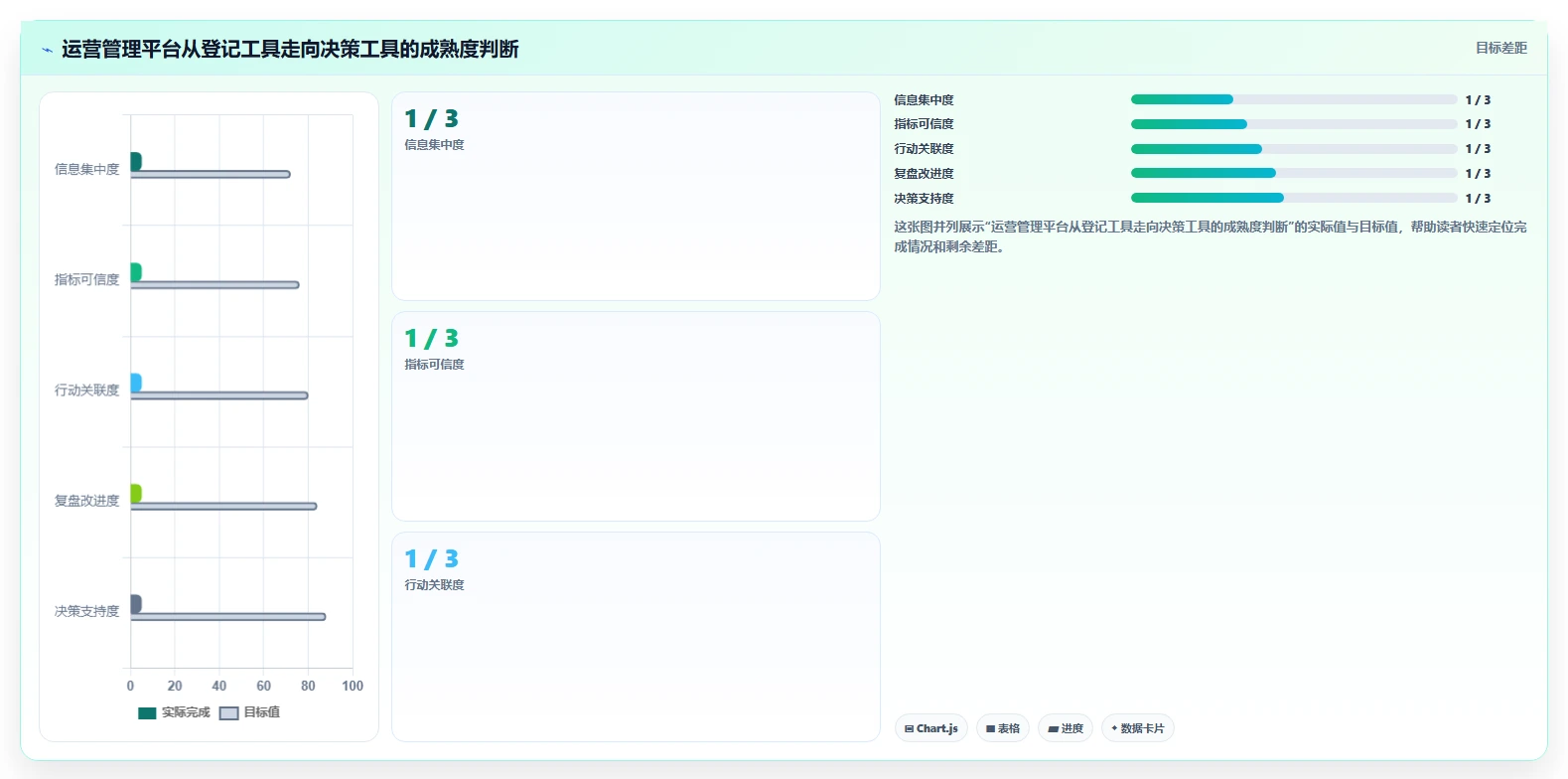The image size is (1568, 779).
Task: Click the 60 tick on chart x-axis
Action: pos(263,686)
